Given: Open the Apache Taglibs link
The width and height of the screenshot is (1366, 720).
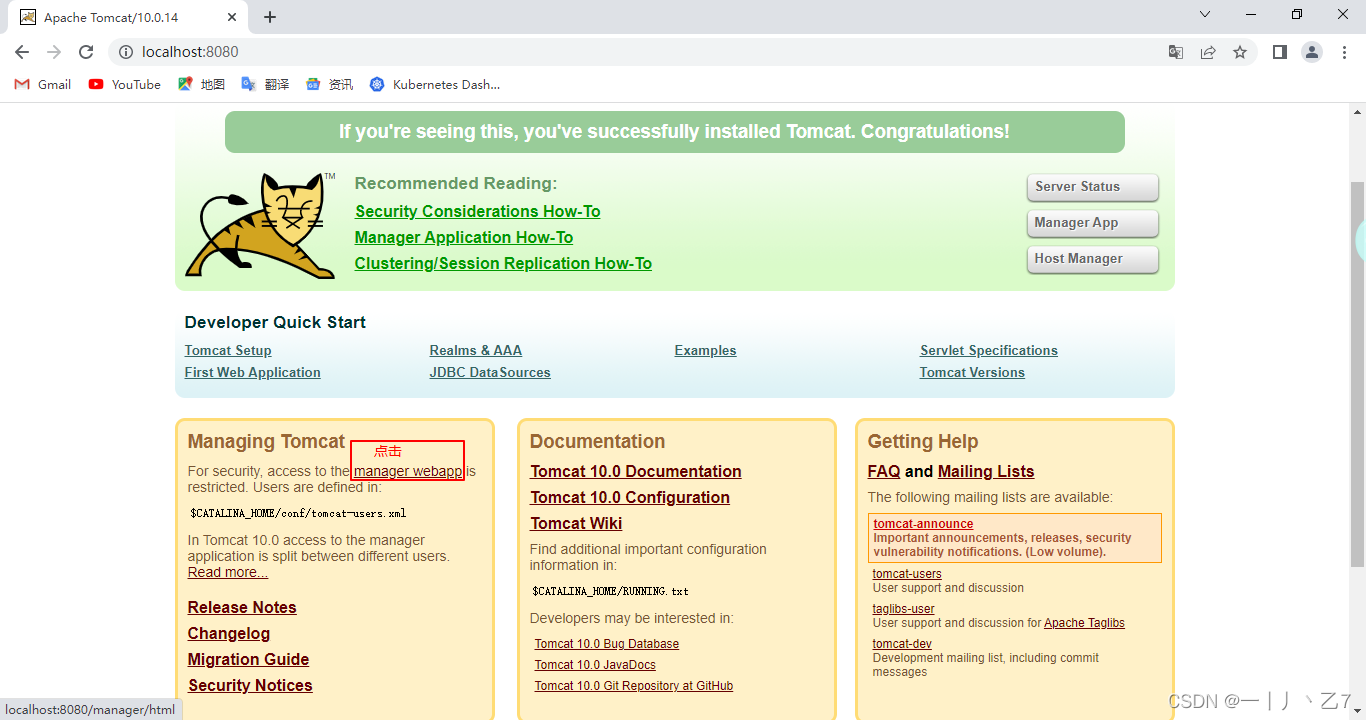Looking at the screenshot, I should tap(1084, 623).
